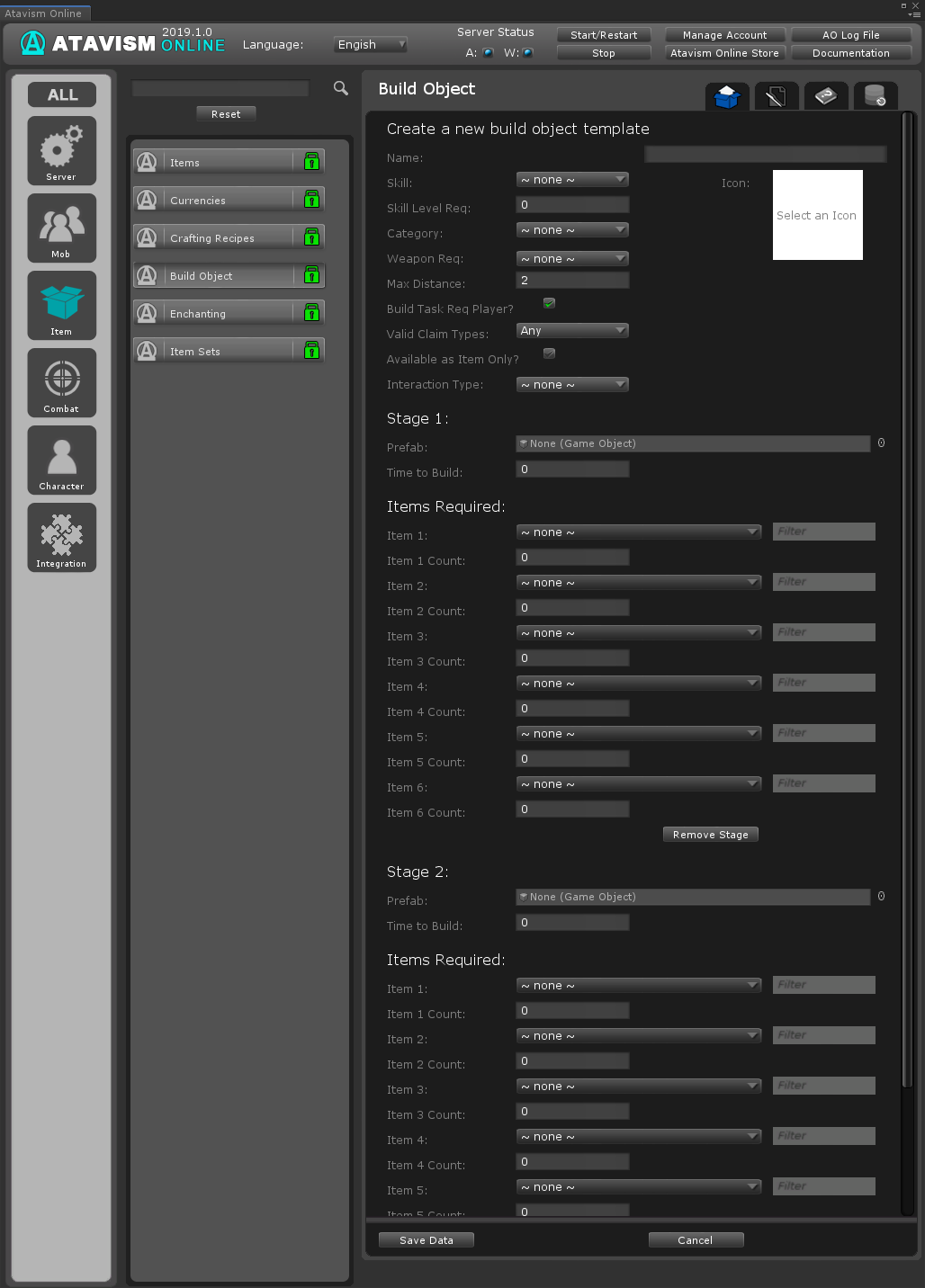
Task: Click the Save Data button
Action: [x=427, y=1240]
